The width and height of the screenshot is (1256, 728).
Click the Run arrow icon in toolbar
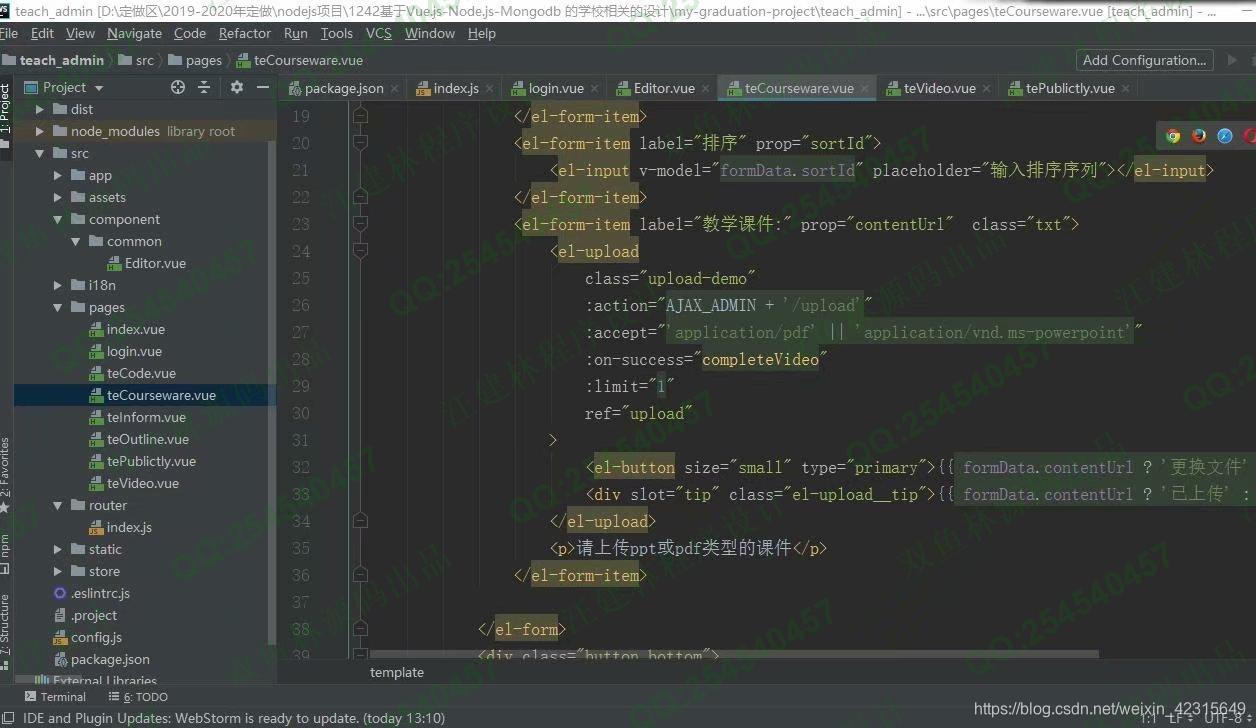tap(1232, 60)
